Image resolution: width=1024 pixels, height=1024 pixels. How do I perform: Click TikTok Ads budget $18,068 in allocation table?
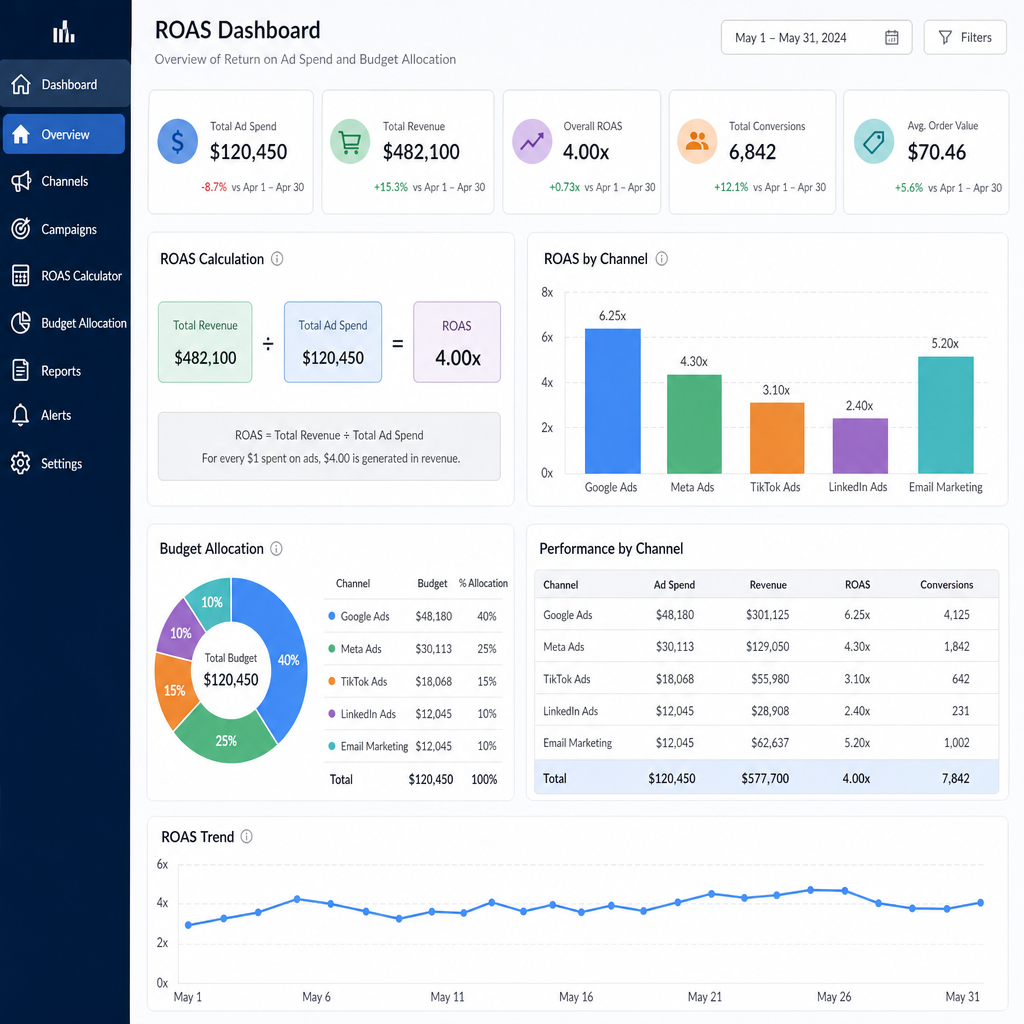coord(434,682)
